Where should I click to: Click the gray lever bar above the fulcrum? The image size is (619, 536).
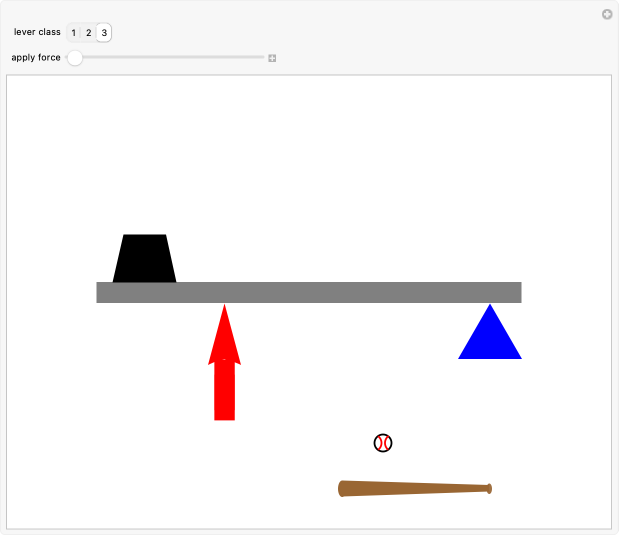tap(490, 292)
